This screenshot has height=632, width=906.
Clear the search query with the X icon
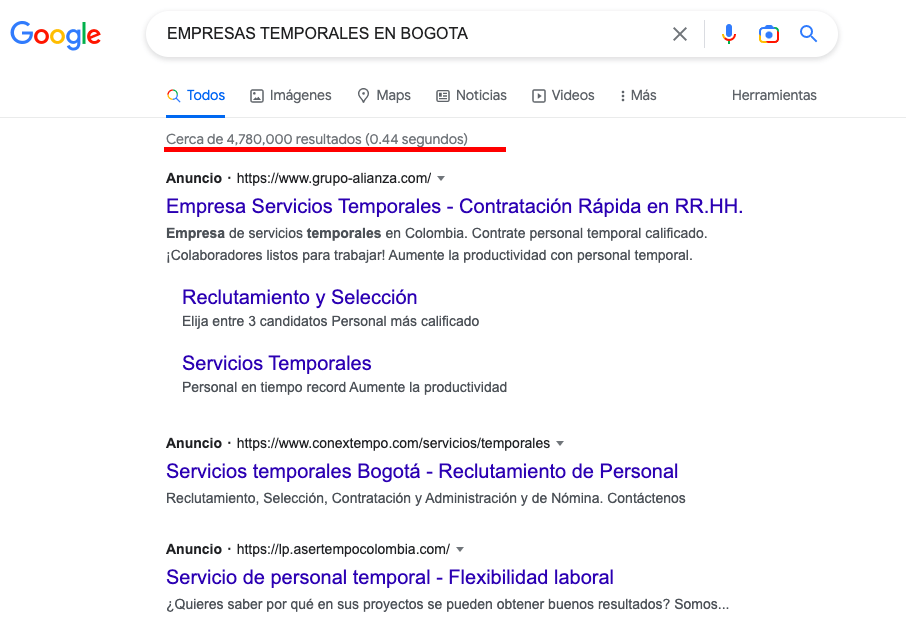click(680, 34)
